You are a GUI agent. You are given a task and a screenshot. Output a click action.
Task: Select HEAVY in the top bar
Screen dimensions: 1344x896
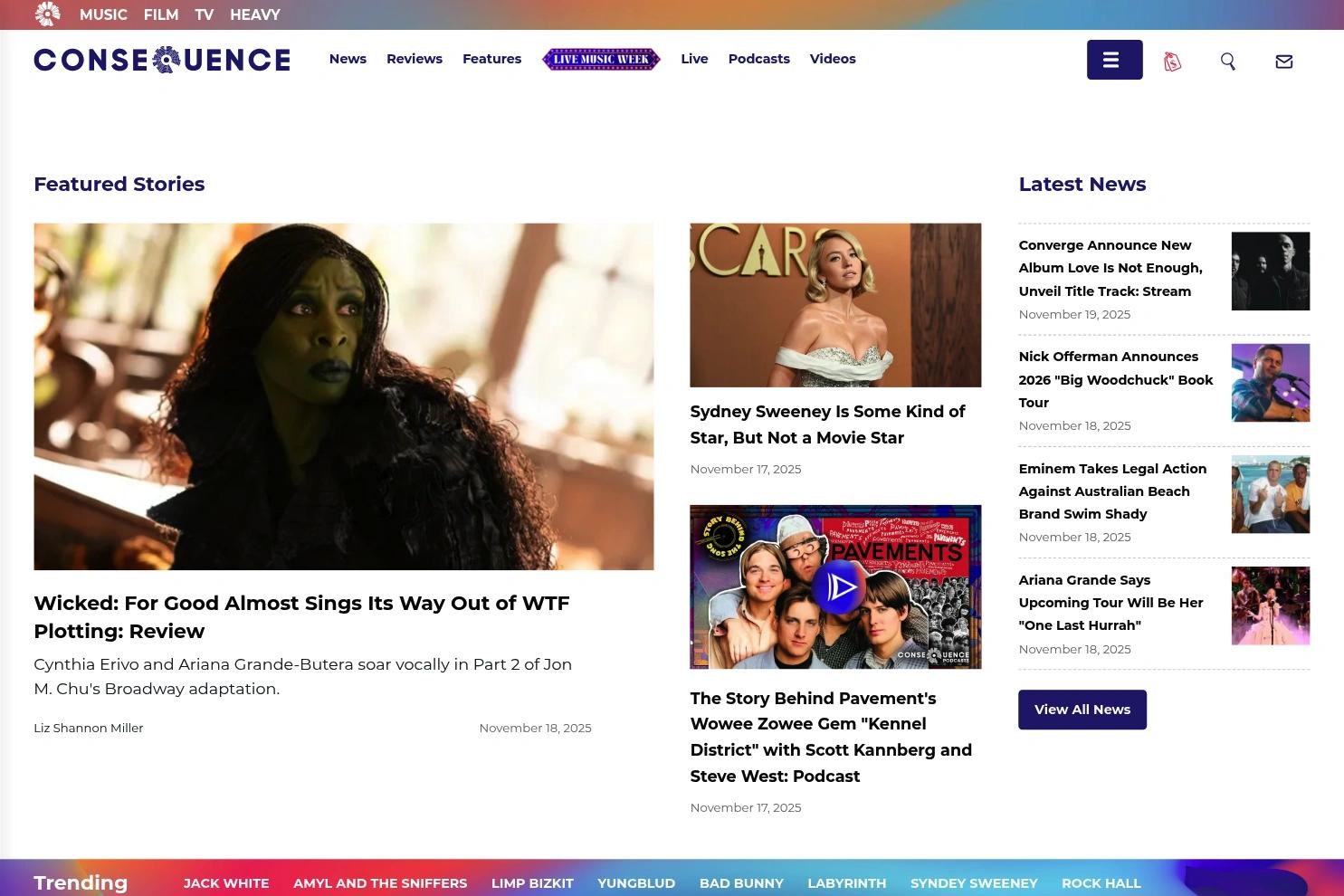(x=255, y=14)
